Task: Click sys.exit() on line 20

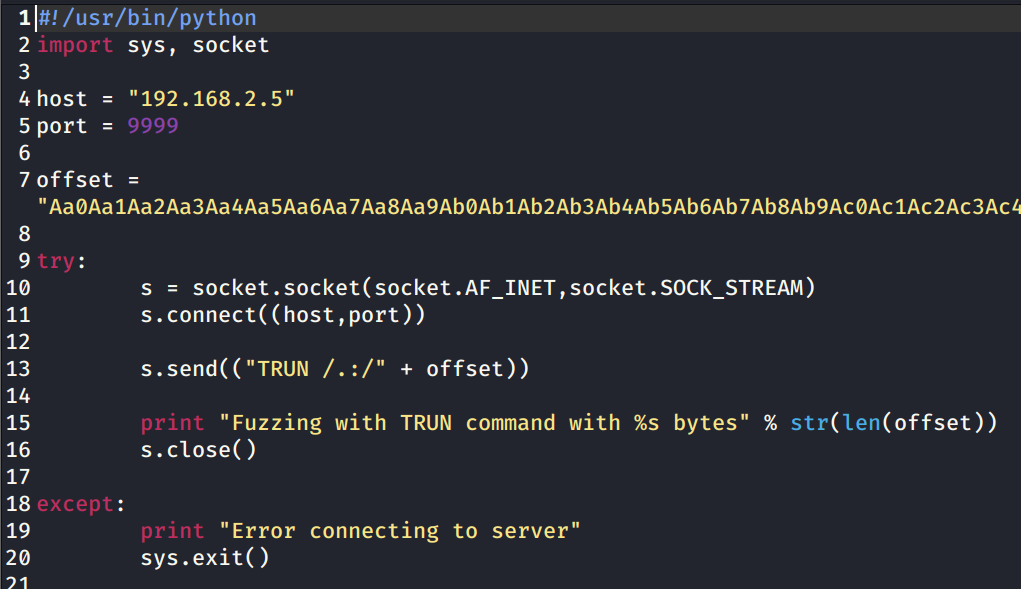Action: [x=205, y=558]
